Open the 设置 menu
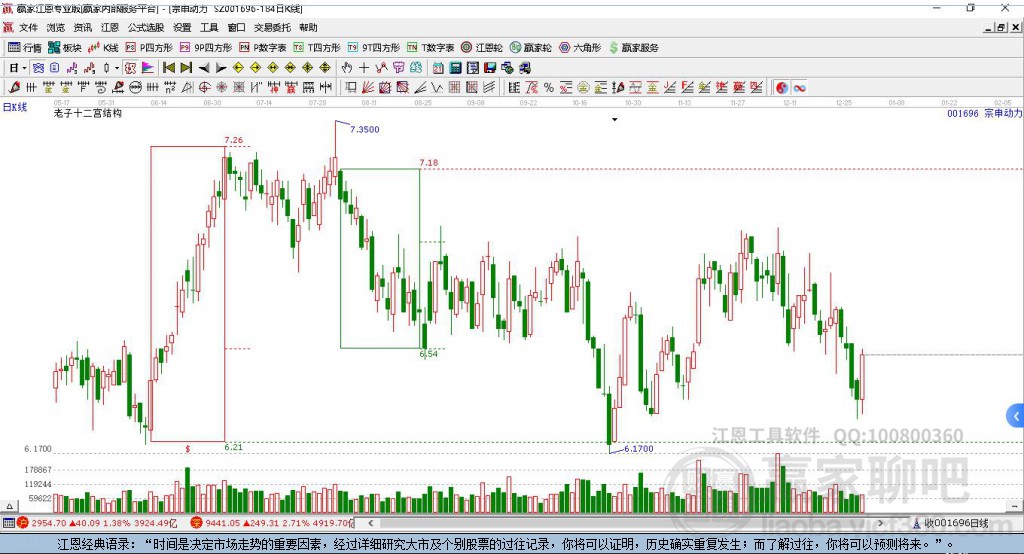 click(182, 27)
